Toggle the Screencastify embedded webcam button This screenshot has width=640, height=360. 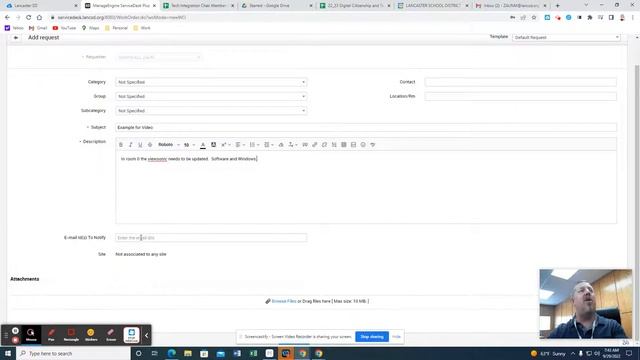click(131, 335)
